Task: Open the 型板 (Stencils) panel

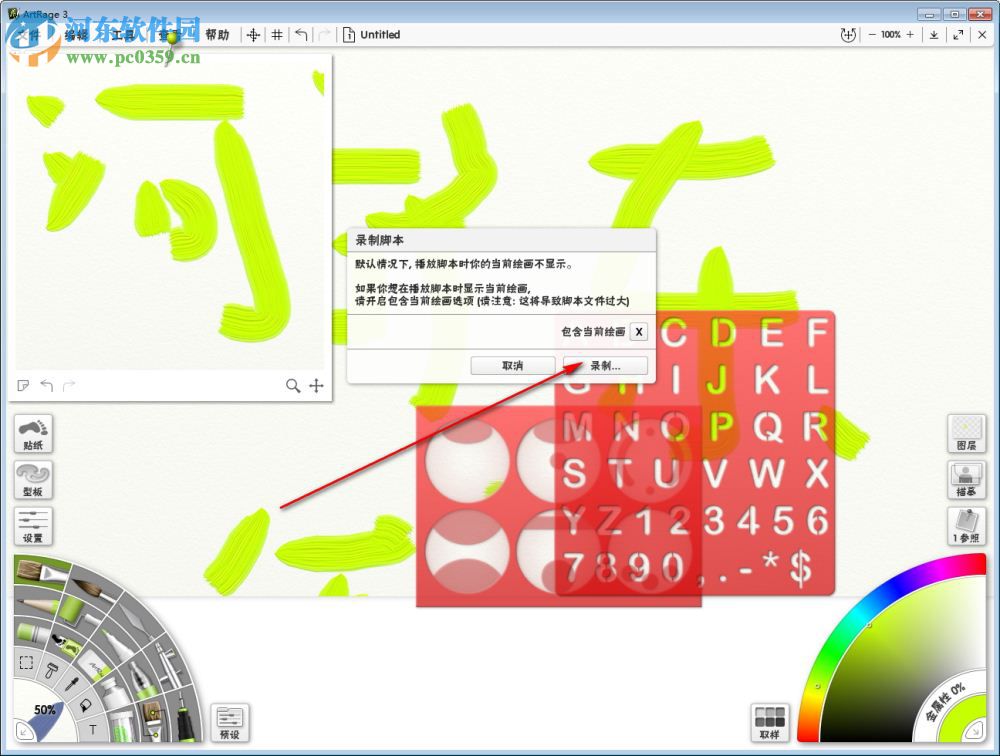Action: [x=32, y=478]
